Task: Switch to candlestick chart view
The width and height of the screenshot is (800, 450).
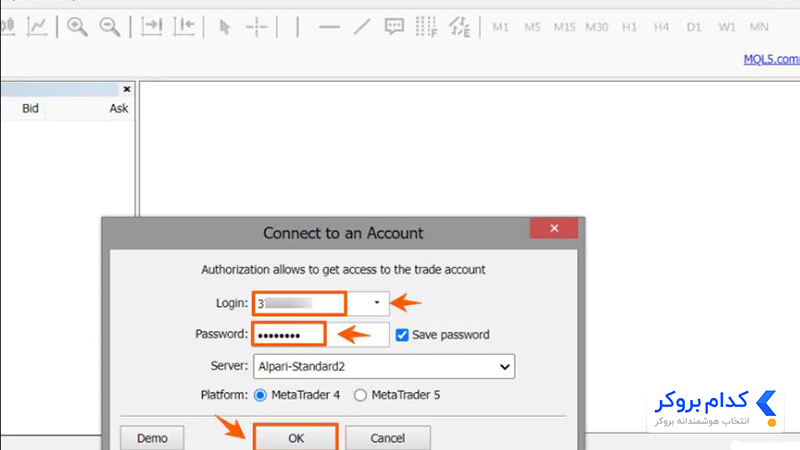Action: (7, 27)
